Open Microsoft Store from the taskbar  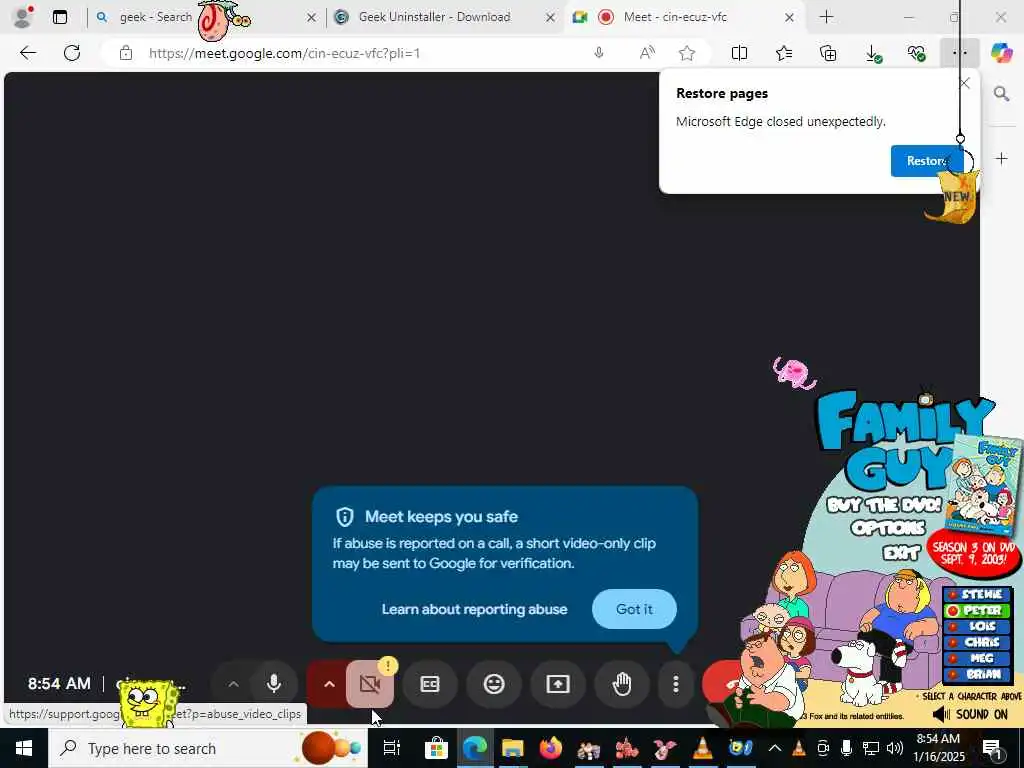436,748
